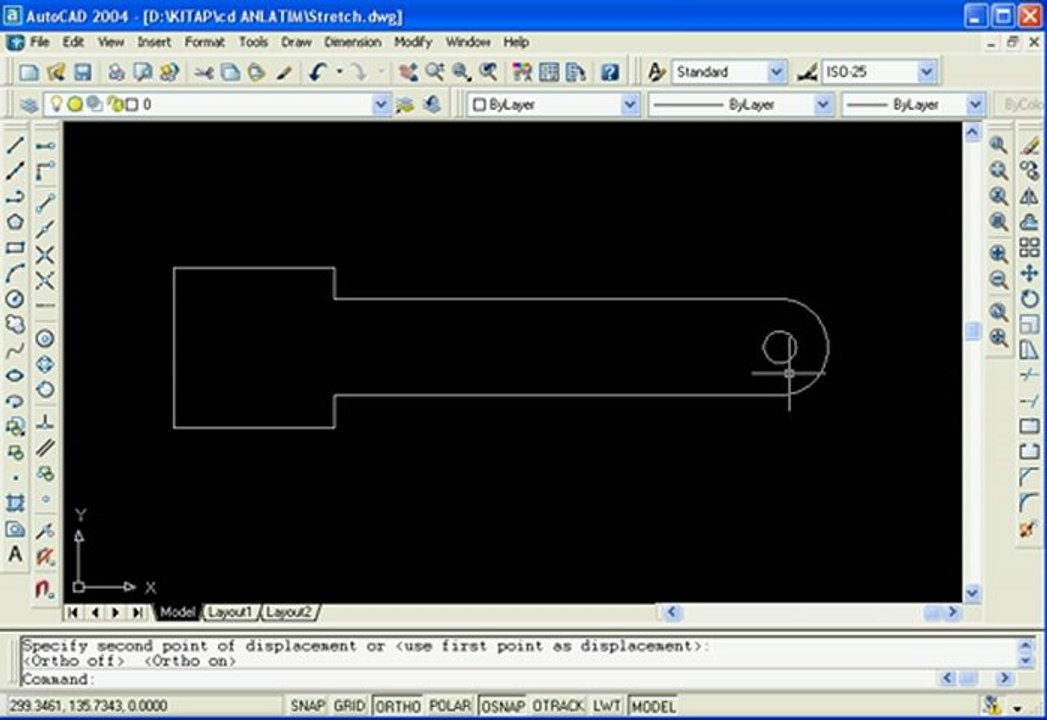
Task: Expand the Standard text style dropdown
Action: point(776,71)
